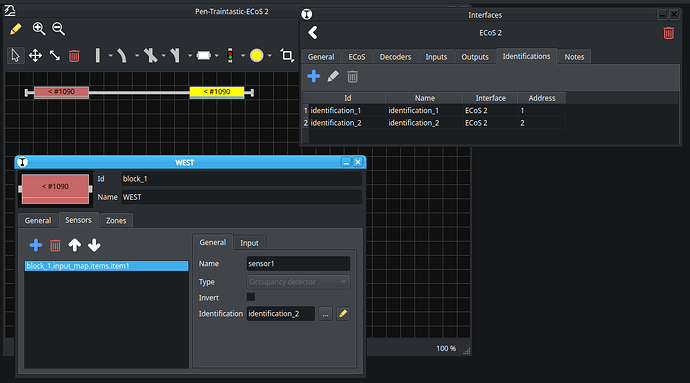This screenshot has height=383, width=690.
Task: Switch to the Notes tab
Action: pos(574,57)
